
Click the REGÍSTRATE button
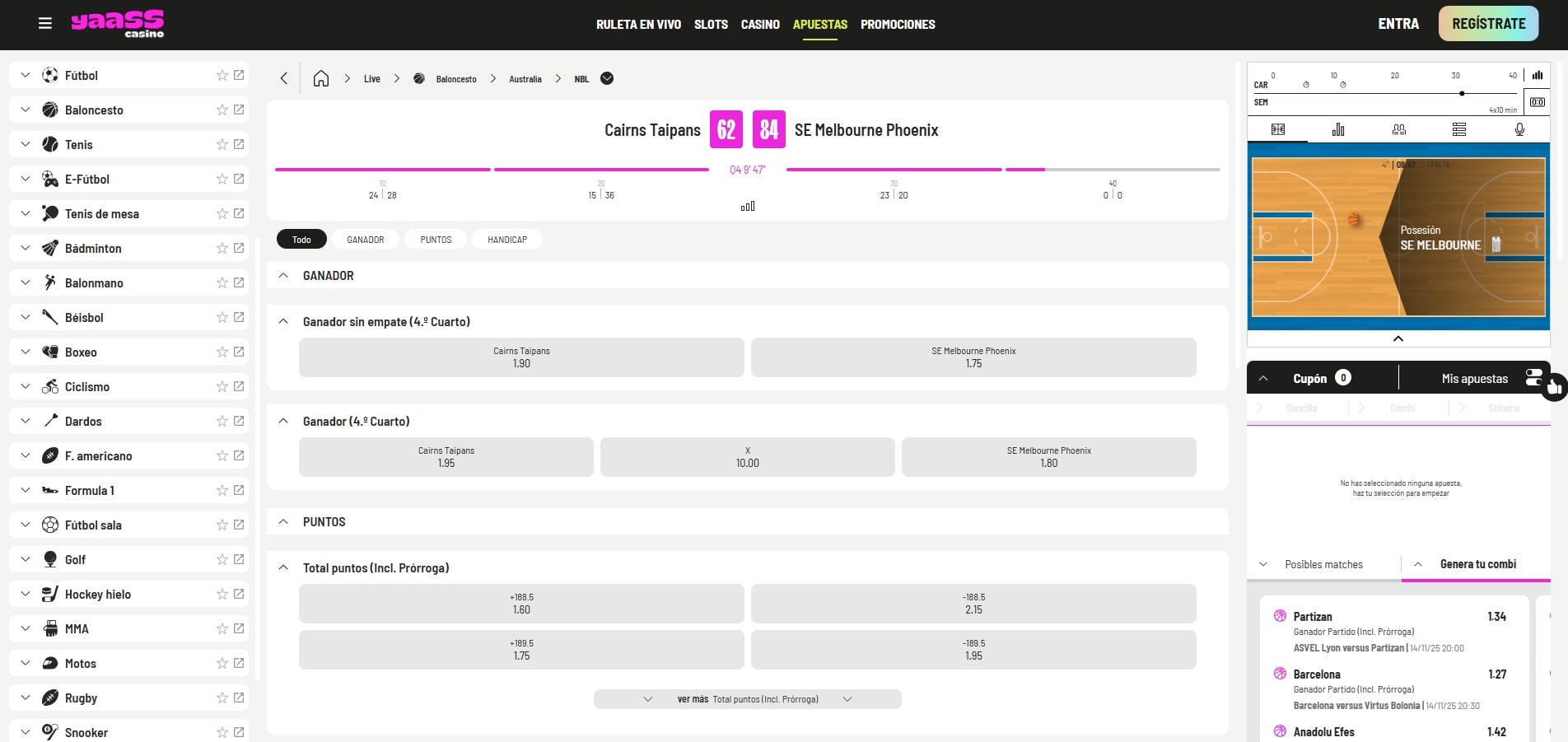click(x=1488, y=24)
